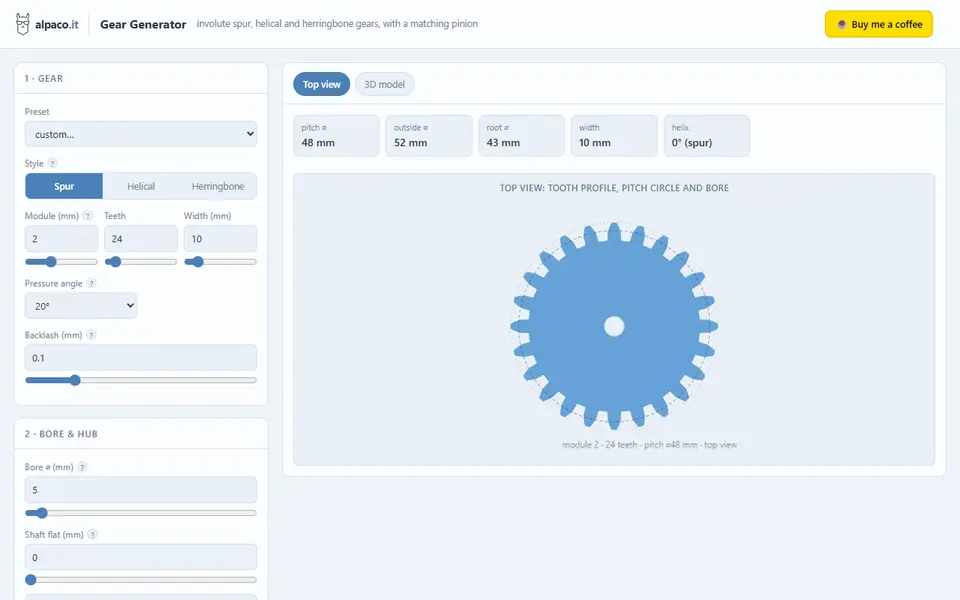Image resolution: width=960 pixels, height=600 pixels.
Task: Click the alpaco.it alpaca logo
Action: coord(22,24)
